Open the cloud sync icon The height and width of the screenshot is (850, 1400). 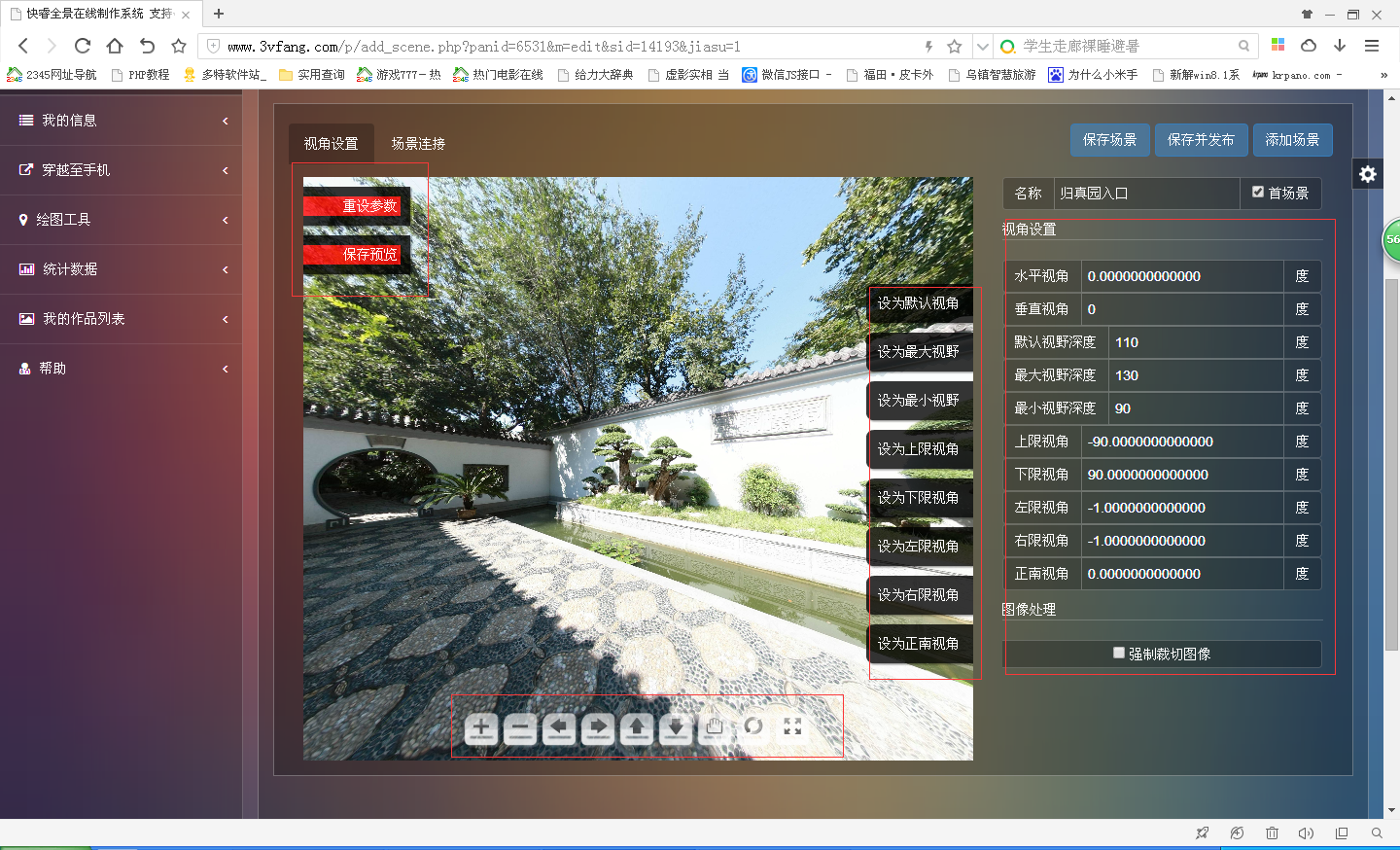click(x=1309, y=46)
